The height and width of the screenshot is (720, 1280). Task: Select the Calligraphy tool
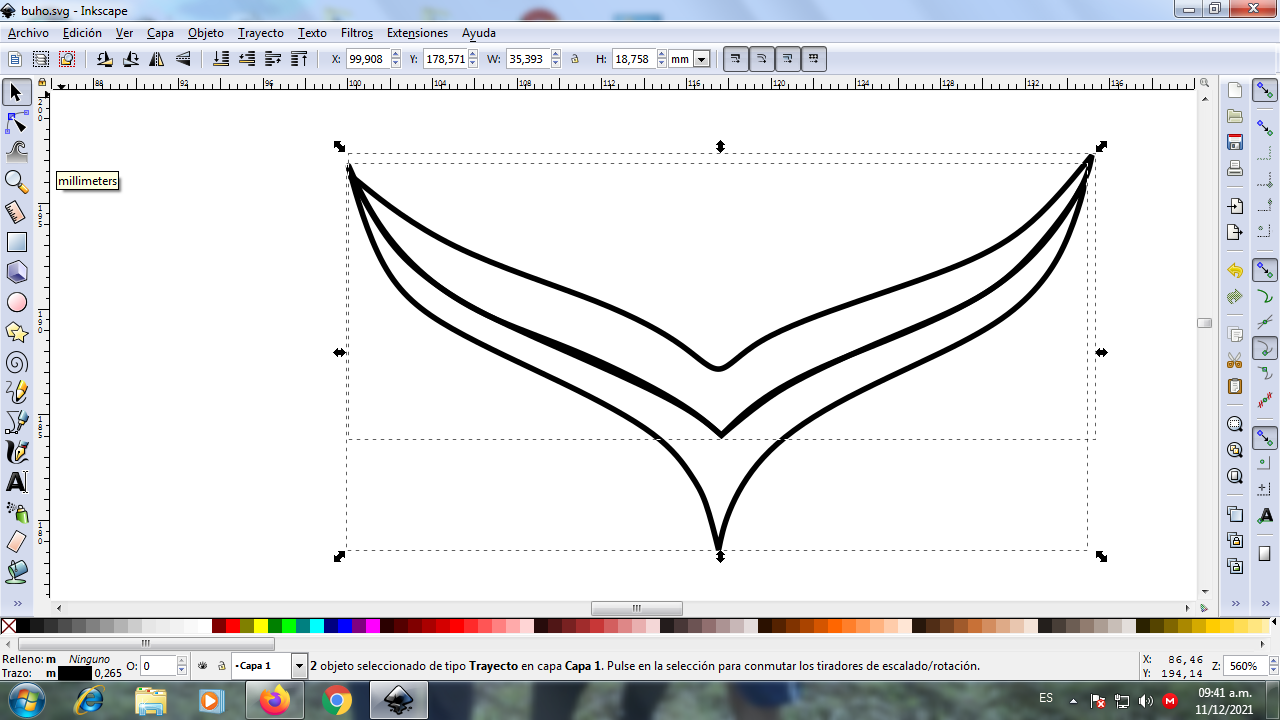16,452
